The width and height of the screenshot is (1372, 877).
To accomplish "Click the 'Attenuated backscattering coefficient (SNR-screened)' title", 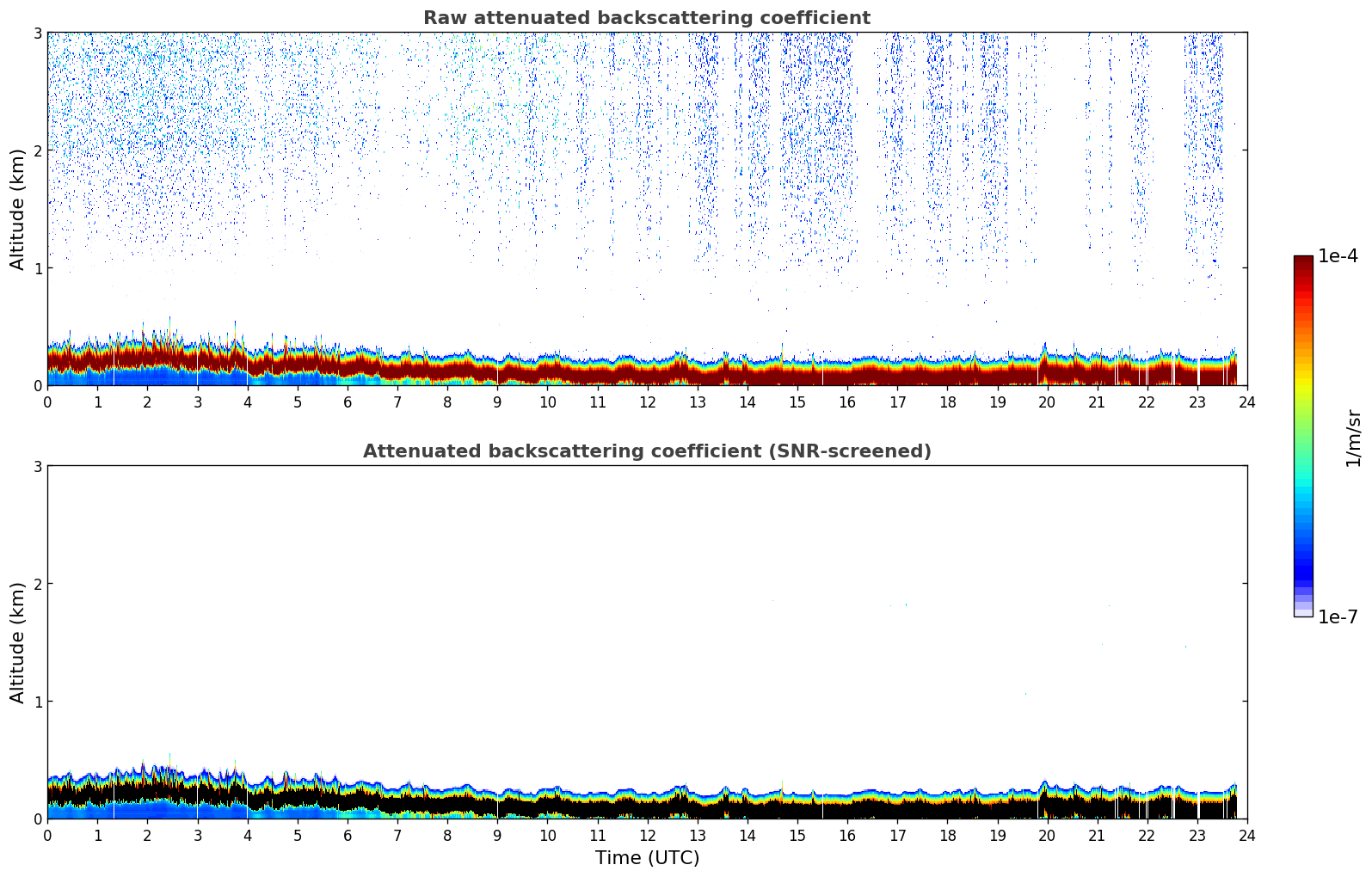I will (x=646, y=451).
